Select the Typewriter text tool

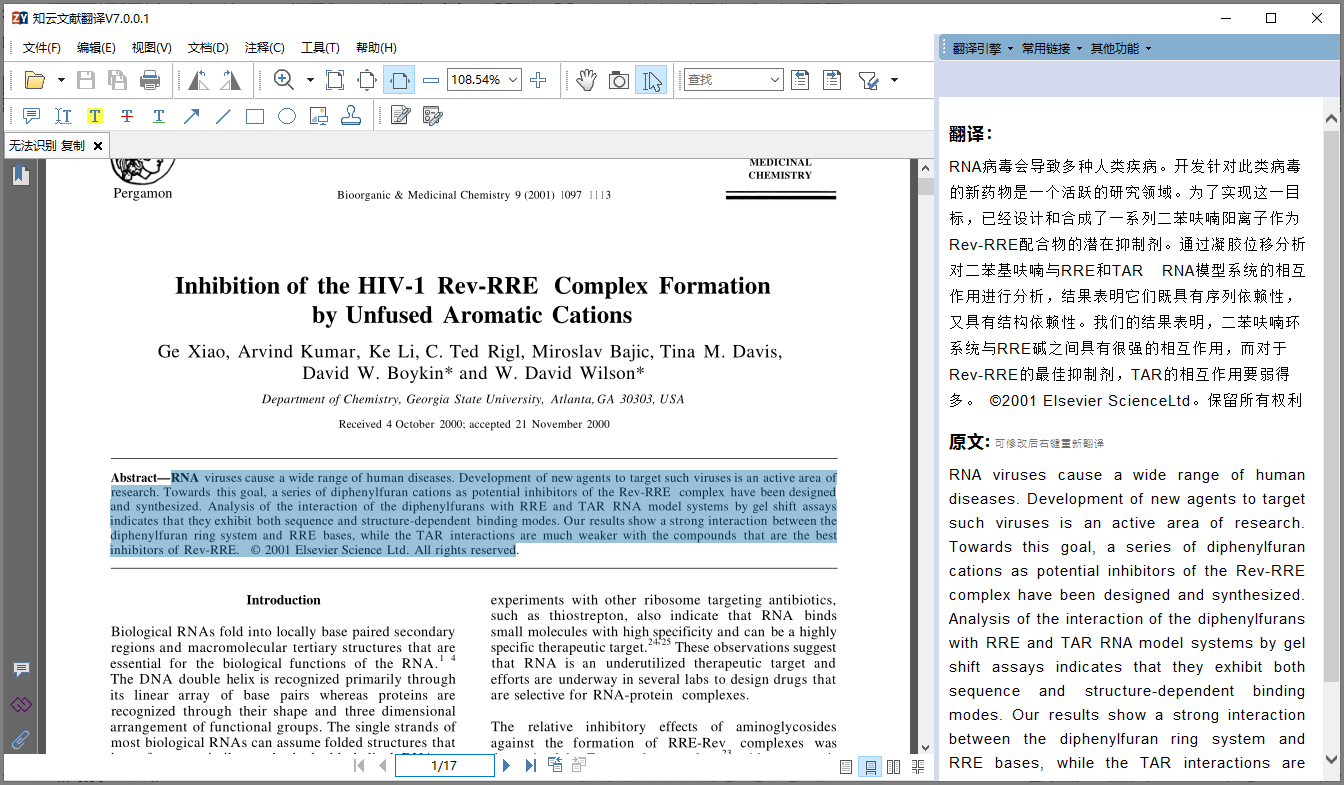[63, 116]
